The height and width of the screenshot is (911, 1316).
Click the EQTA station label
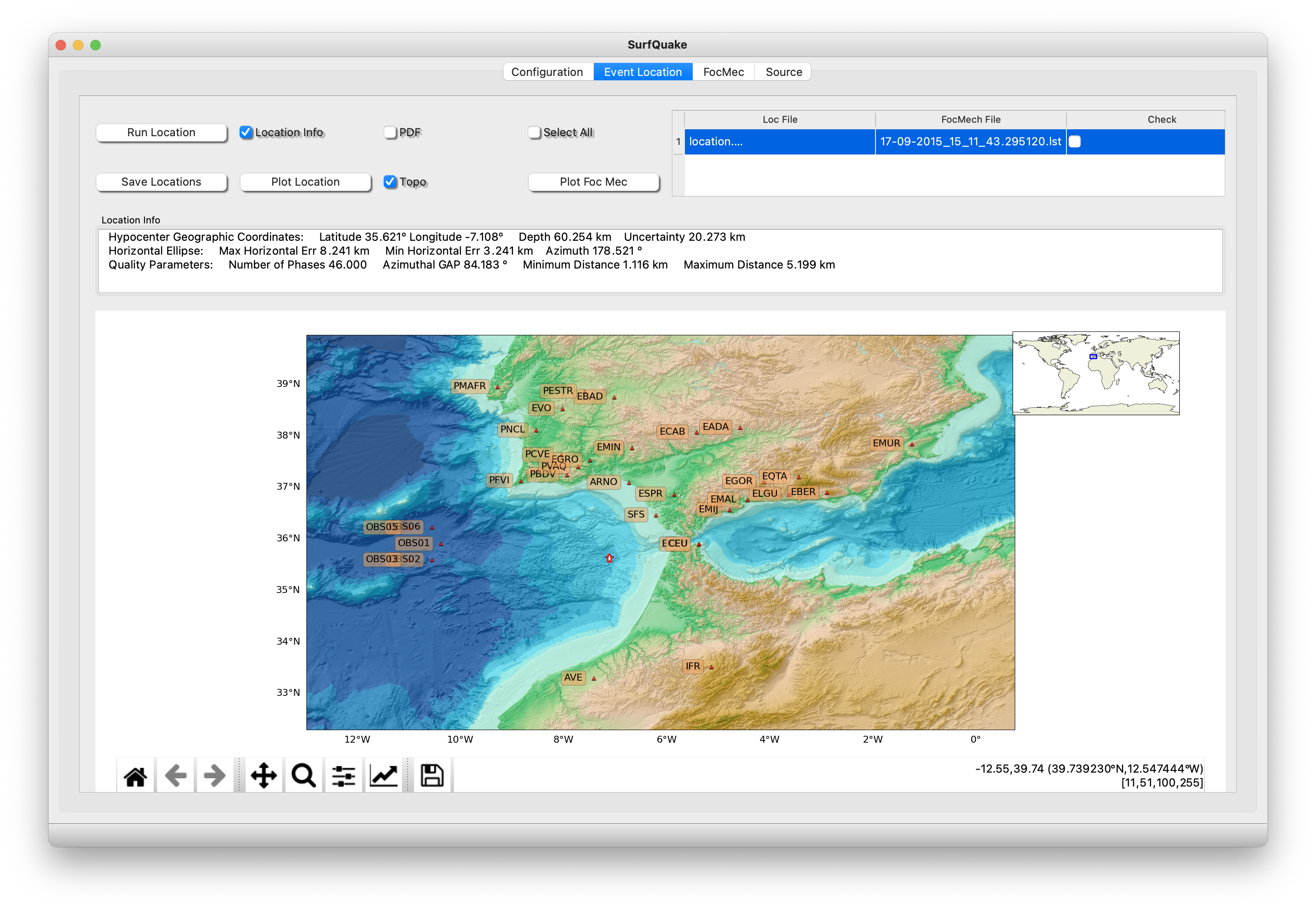[774, 476]
